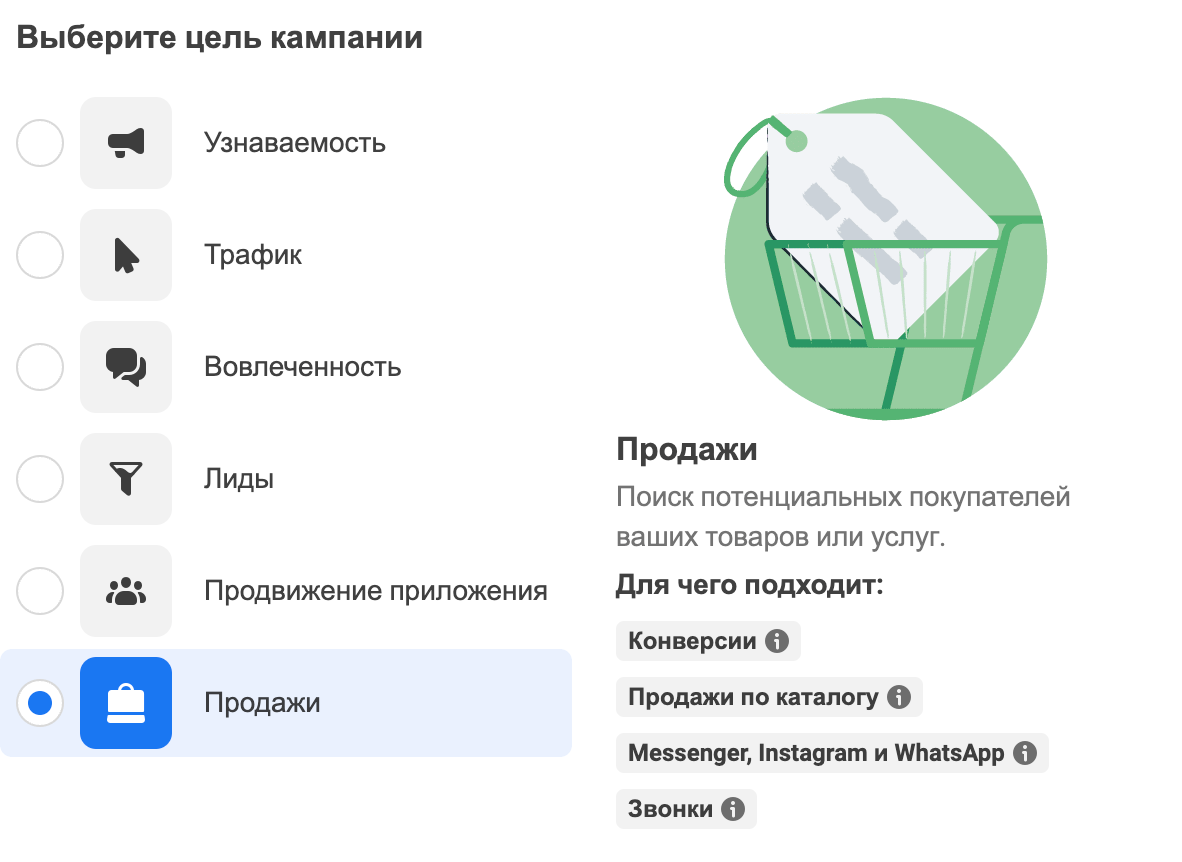Click the selected Продажи radio button

coord(40,703)
